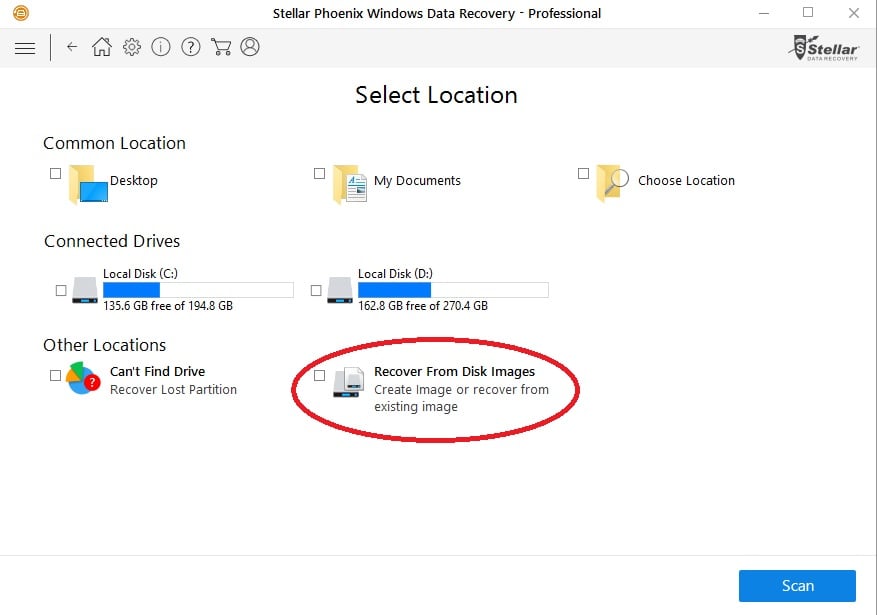Open settings via the gear icon
Image resolution: width=877 pixels, height=615 pixels.
(132, 47)
